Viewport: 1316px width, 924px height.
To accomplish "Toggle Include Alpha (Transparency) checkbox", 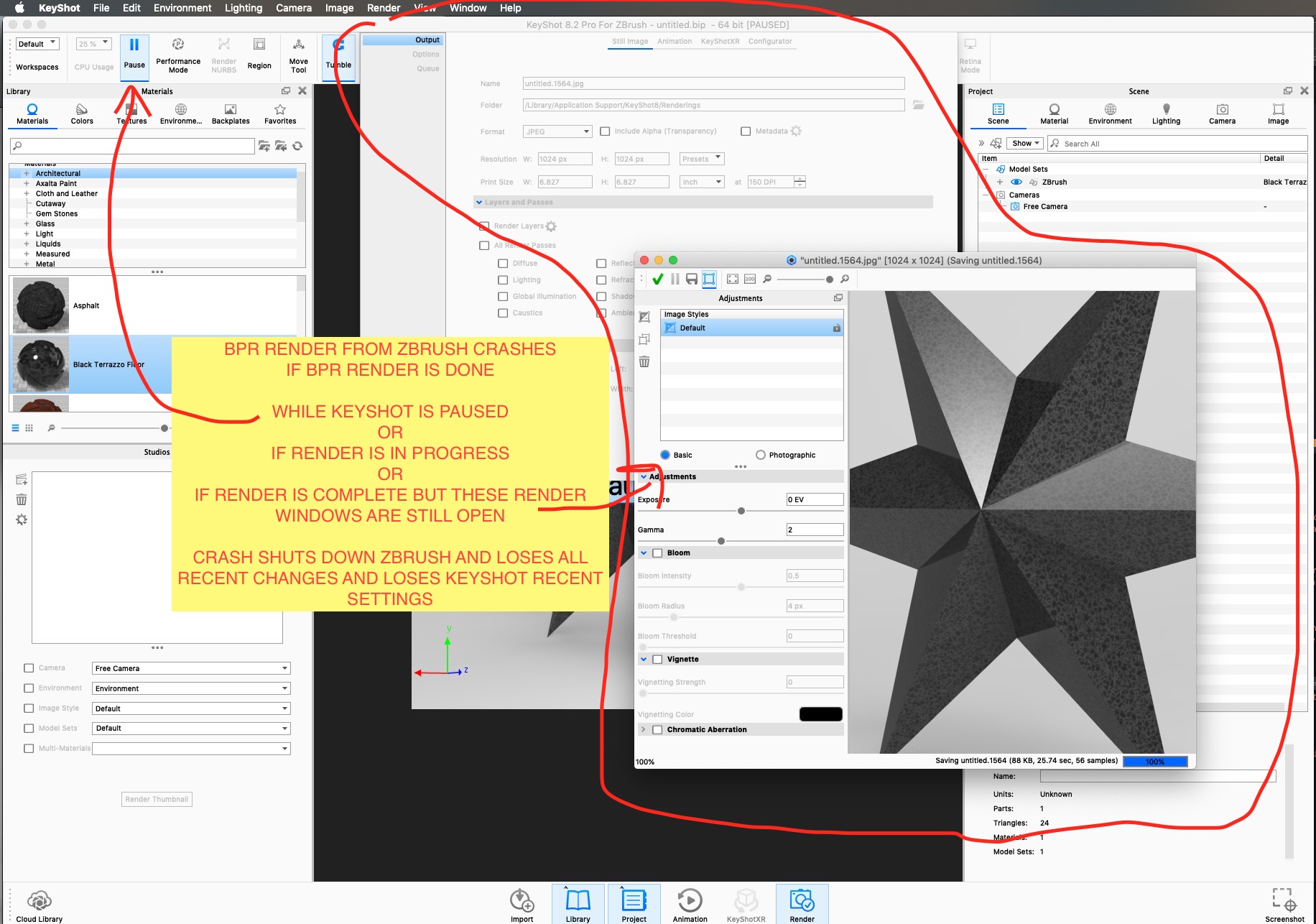I will (605, 131).
